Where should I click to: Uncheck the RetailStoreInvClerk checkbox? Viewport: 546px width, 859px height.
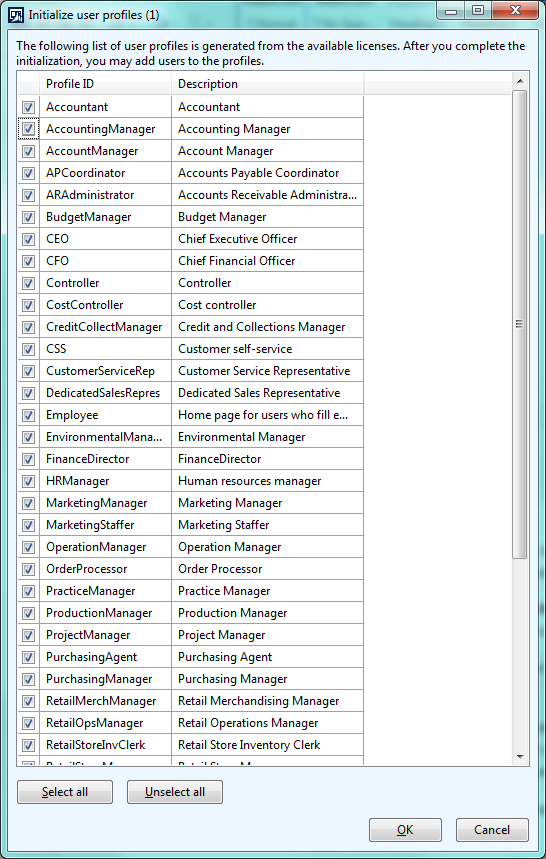[x=28, y=746]
